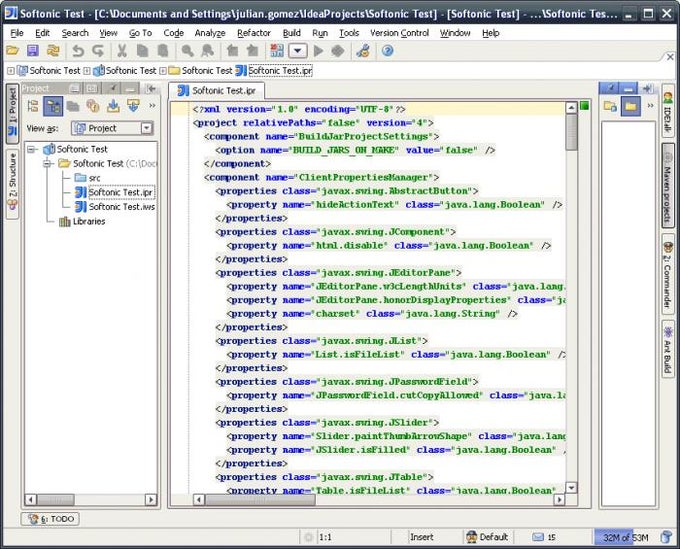Click the 32M of 53M memory indicator
The height and width of the screenshot is (549, 680).
coord(626,537)
